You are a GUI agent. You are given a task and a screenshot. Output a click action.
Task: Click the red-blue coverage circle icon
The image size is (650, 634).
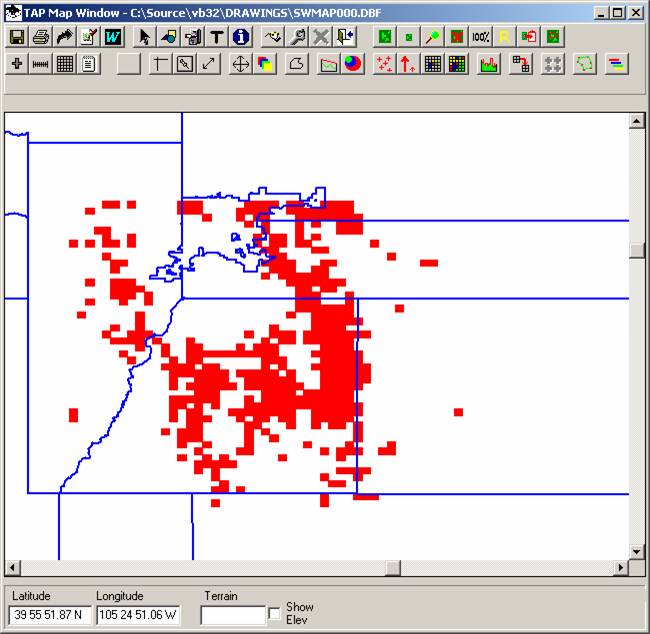352,64
